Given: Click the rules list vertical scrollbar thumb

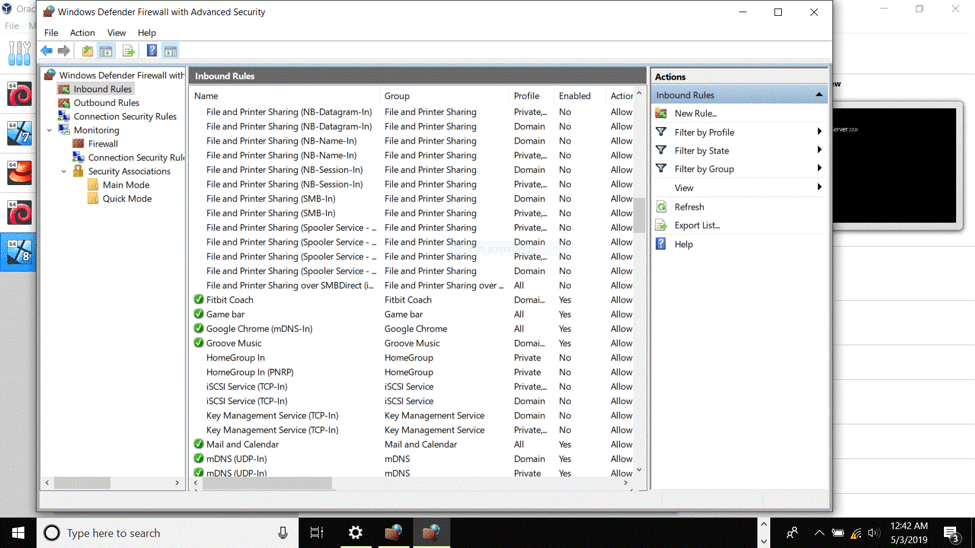Looking at the screenshot, I should tap(639, 215).
